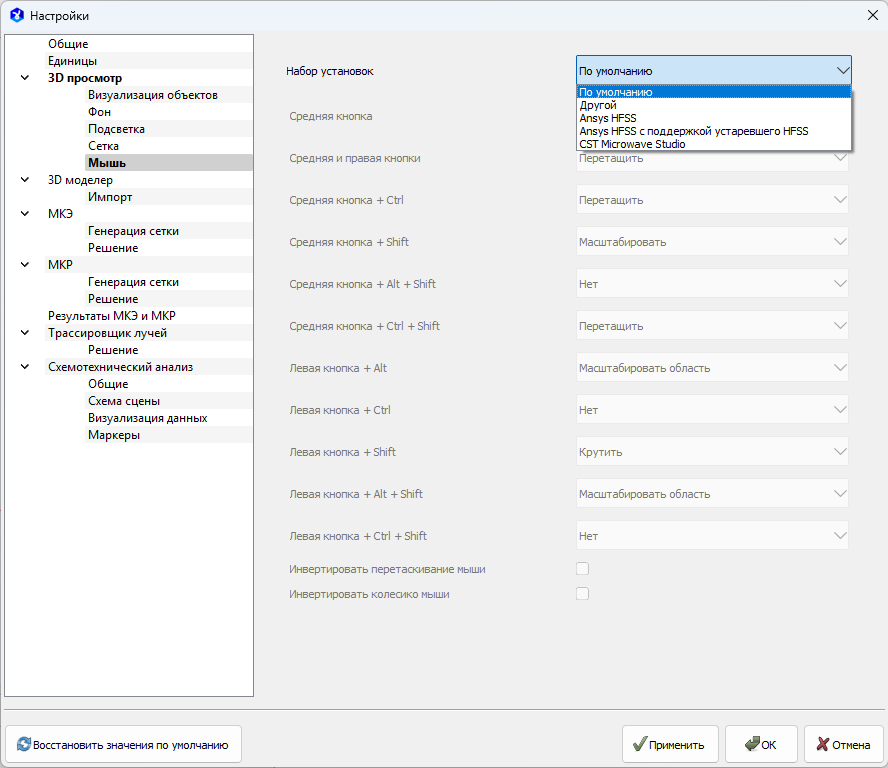Collapse the Схемотехнический анализ section
This screenshot has width=888, height=768.
tap(25, 367)
